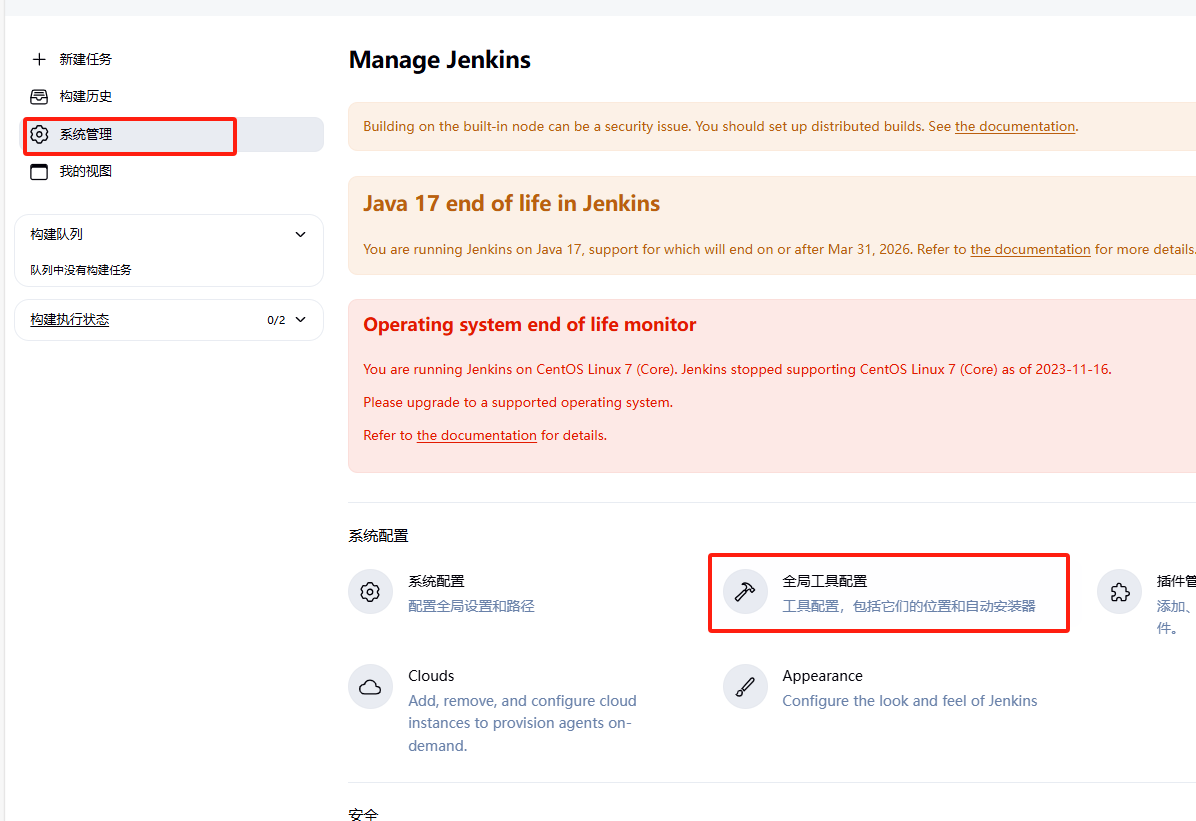
Task: Click the plus icon beside 新建任务
Action: point(39,60)
